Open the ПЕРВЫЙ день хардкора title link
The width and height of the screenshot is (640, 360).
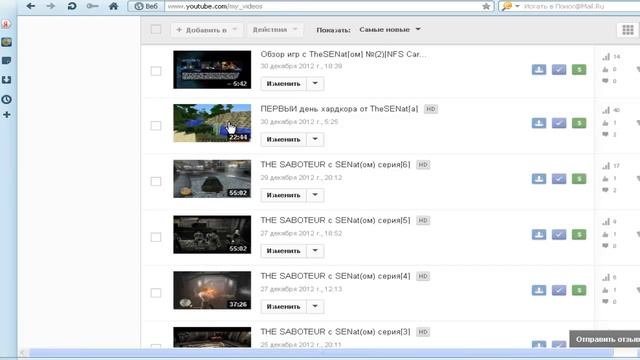tap(339, 109)
